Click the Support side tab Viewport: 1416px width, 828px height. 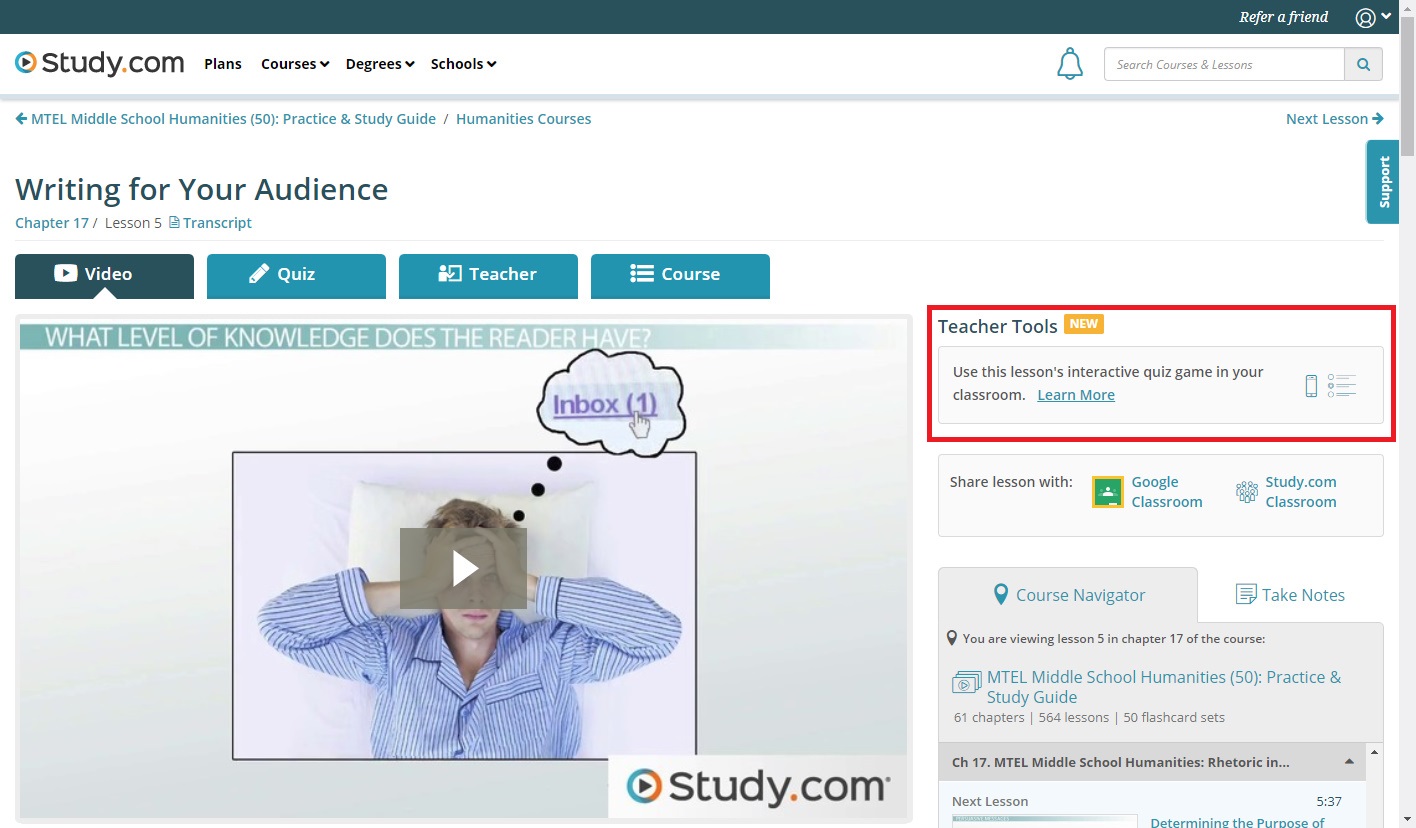pos(1383,182)
